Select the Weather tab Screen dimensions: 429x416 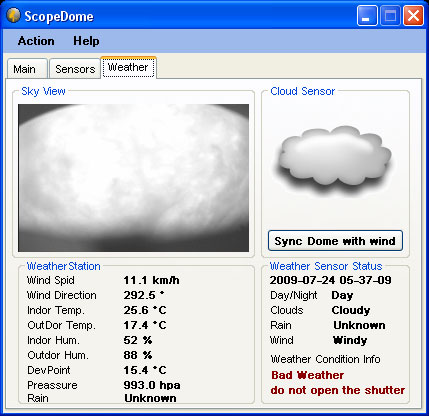coord(128,67)
